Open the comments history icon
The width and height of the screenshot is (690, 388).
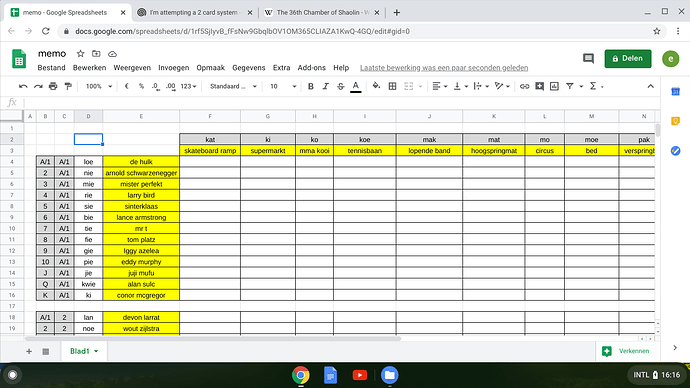tap(588, 59)
